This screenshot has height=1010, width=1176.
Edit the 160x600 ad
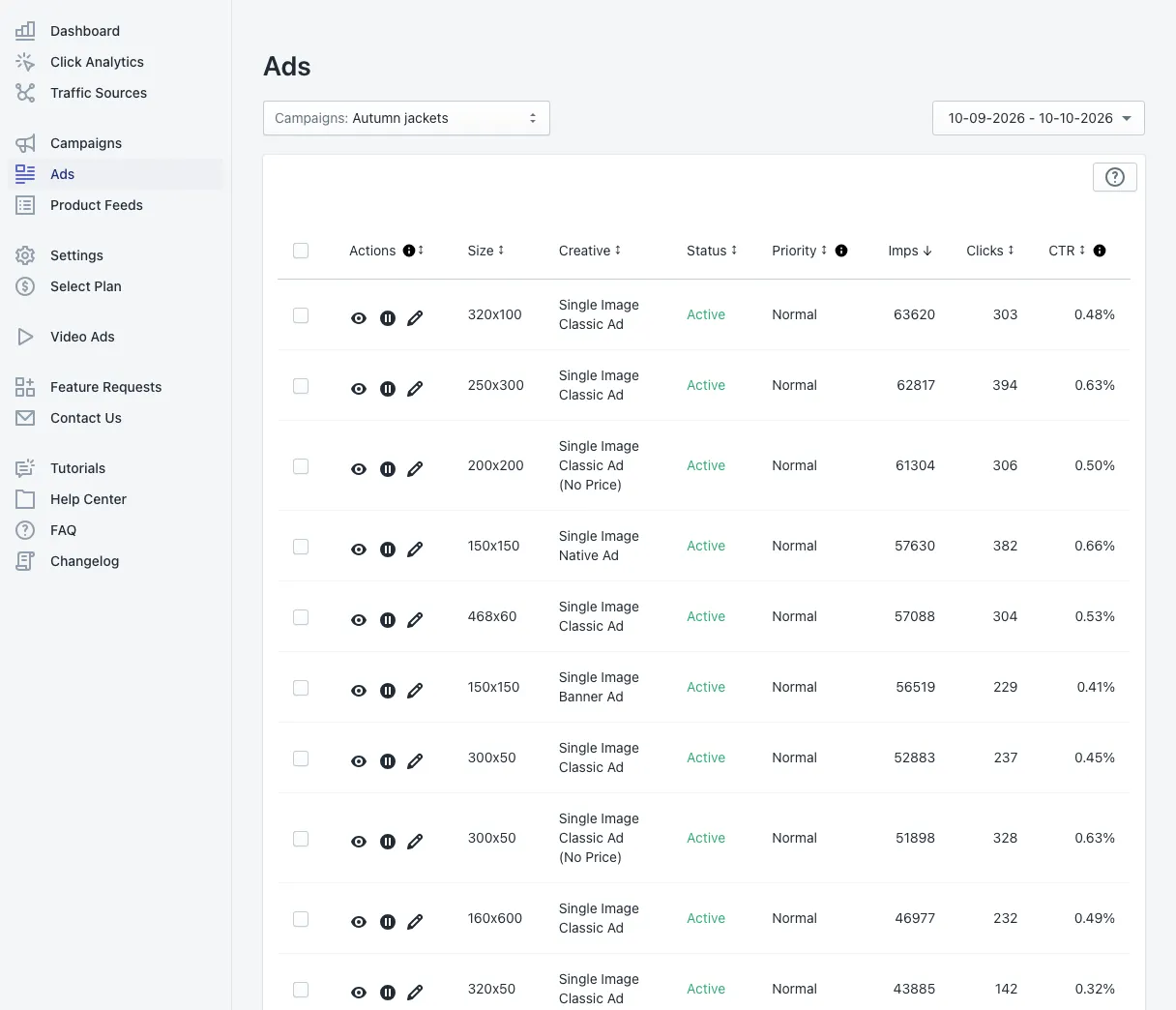(x=415, y=922)
